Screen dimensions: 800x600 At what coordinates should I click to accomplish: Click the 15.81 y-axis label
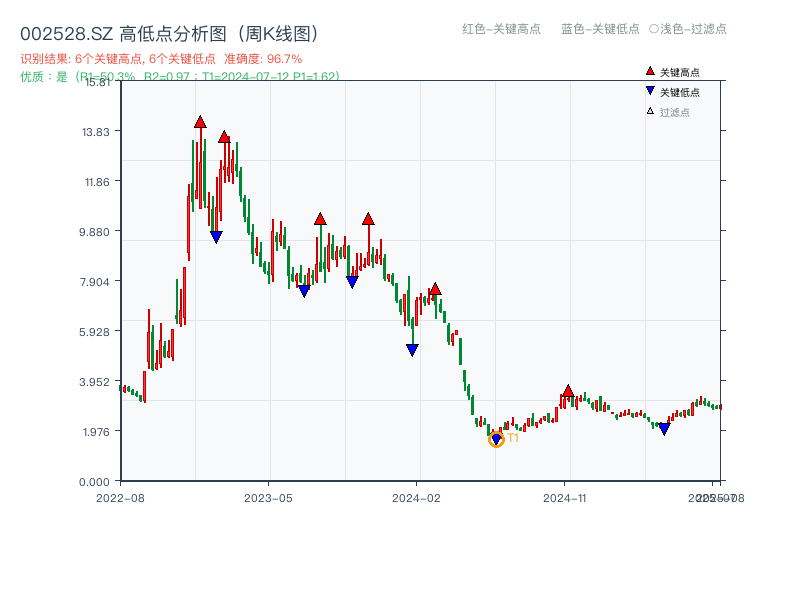tap(95, 84)
